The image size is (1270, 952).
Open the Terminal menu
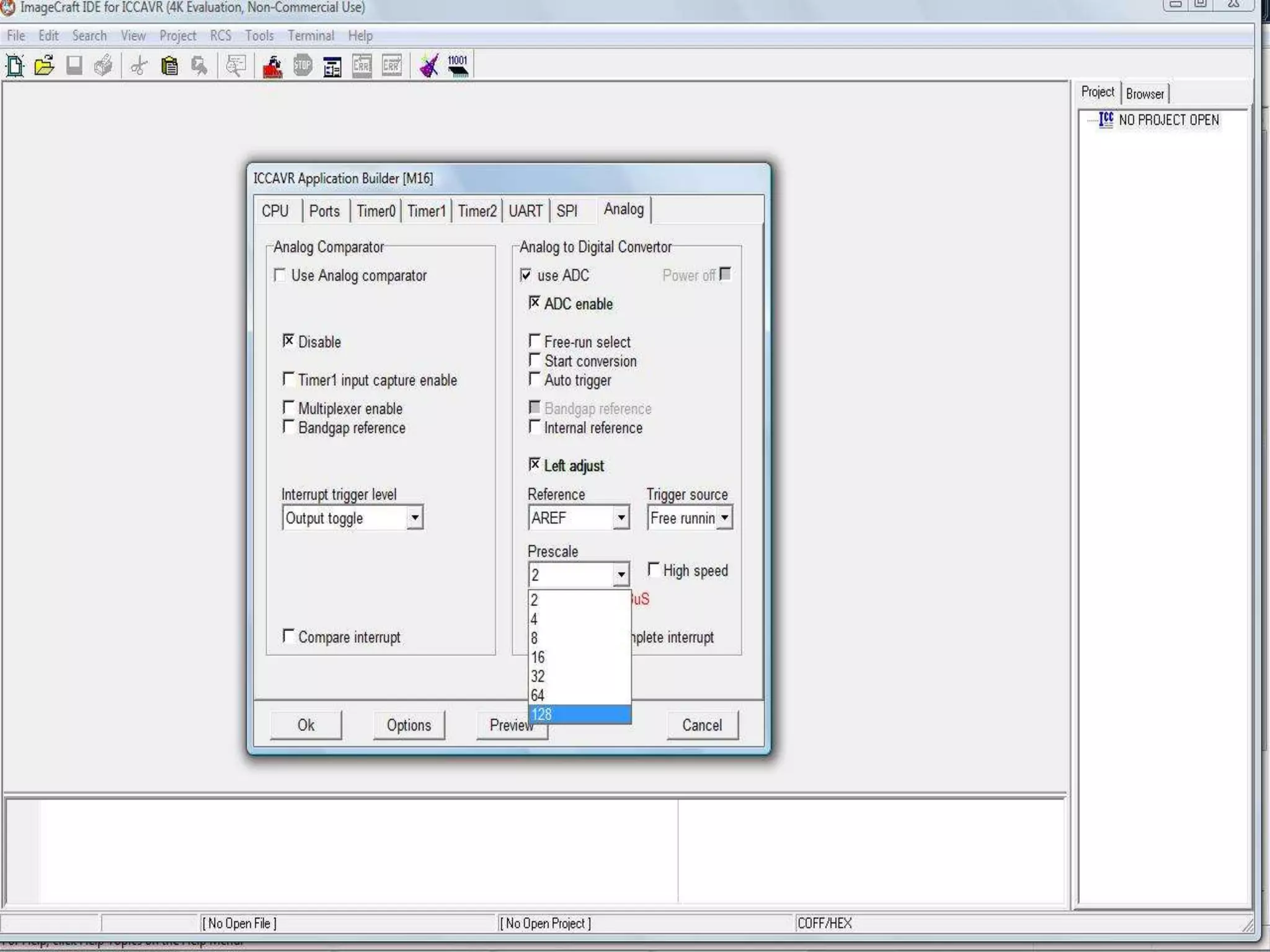[311, 35]
